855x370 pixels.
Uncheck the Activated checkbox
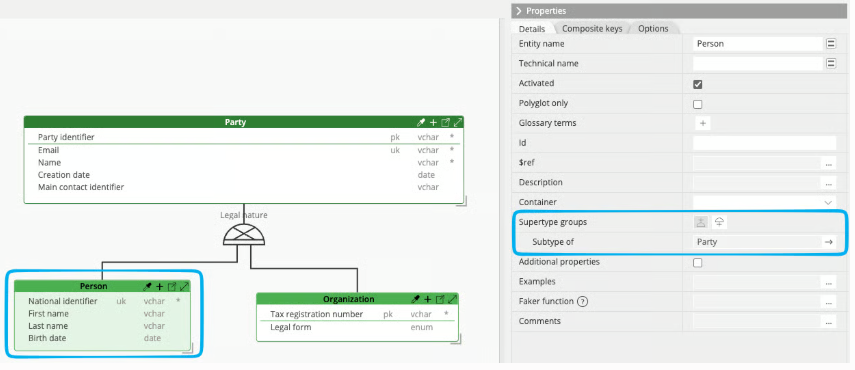697,84
